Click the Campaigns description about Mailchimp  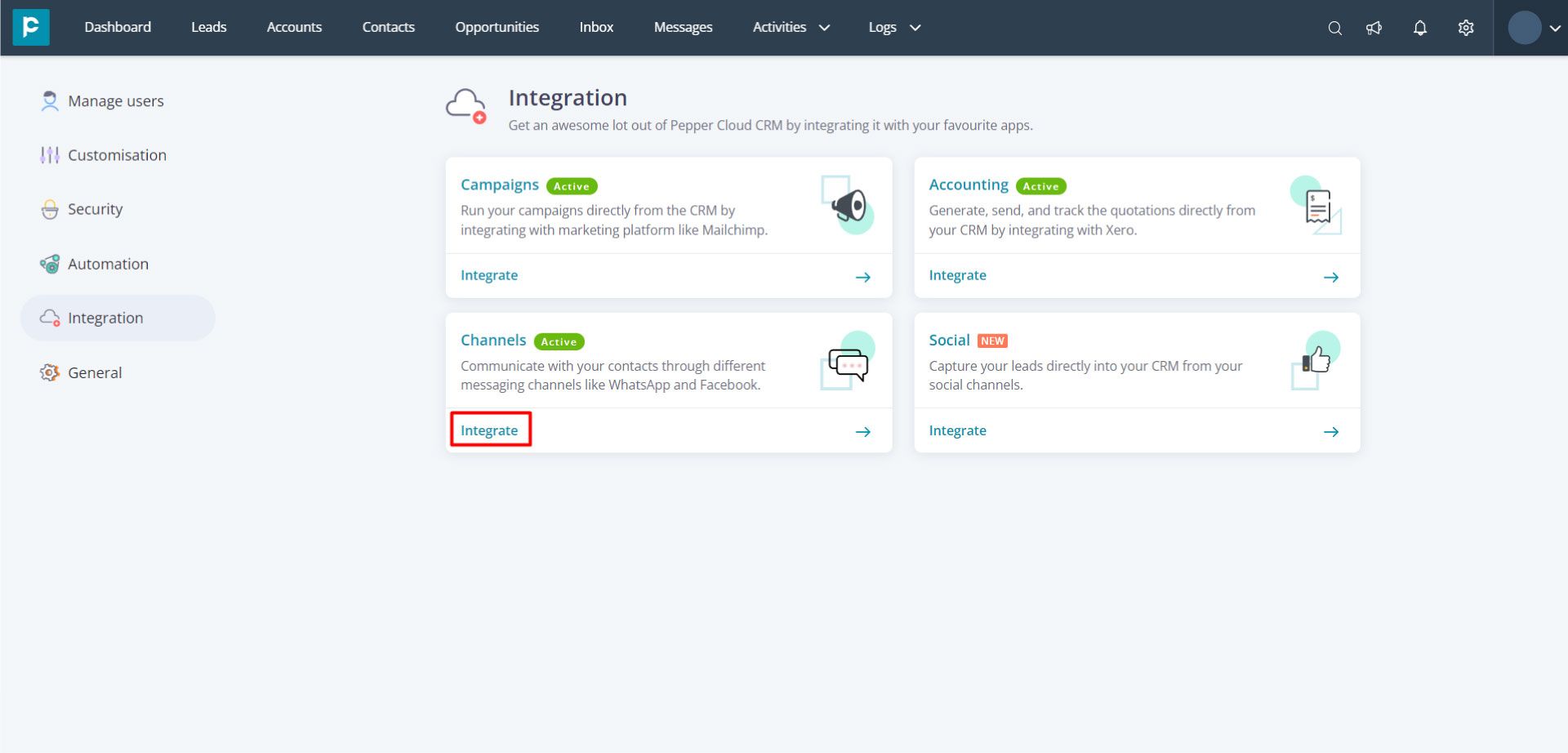(x=614, y=220)
